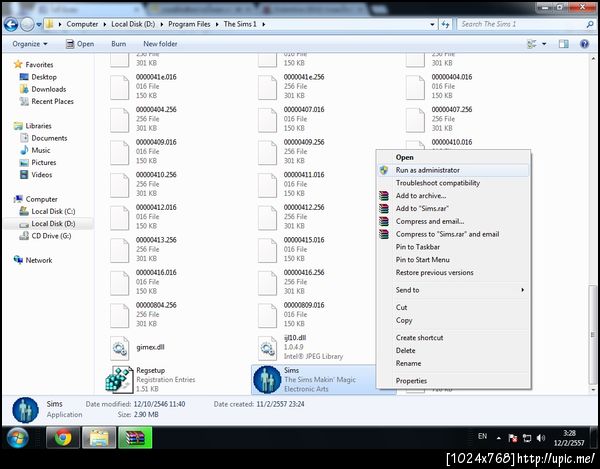Open view options dropdown arrow
Image resolution: width=600 pixels, height=469 pixels.
[x=544, y=44]
